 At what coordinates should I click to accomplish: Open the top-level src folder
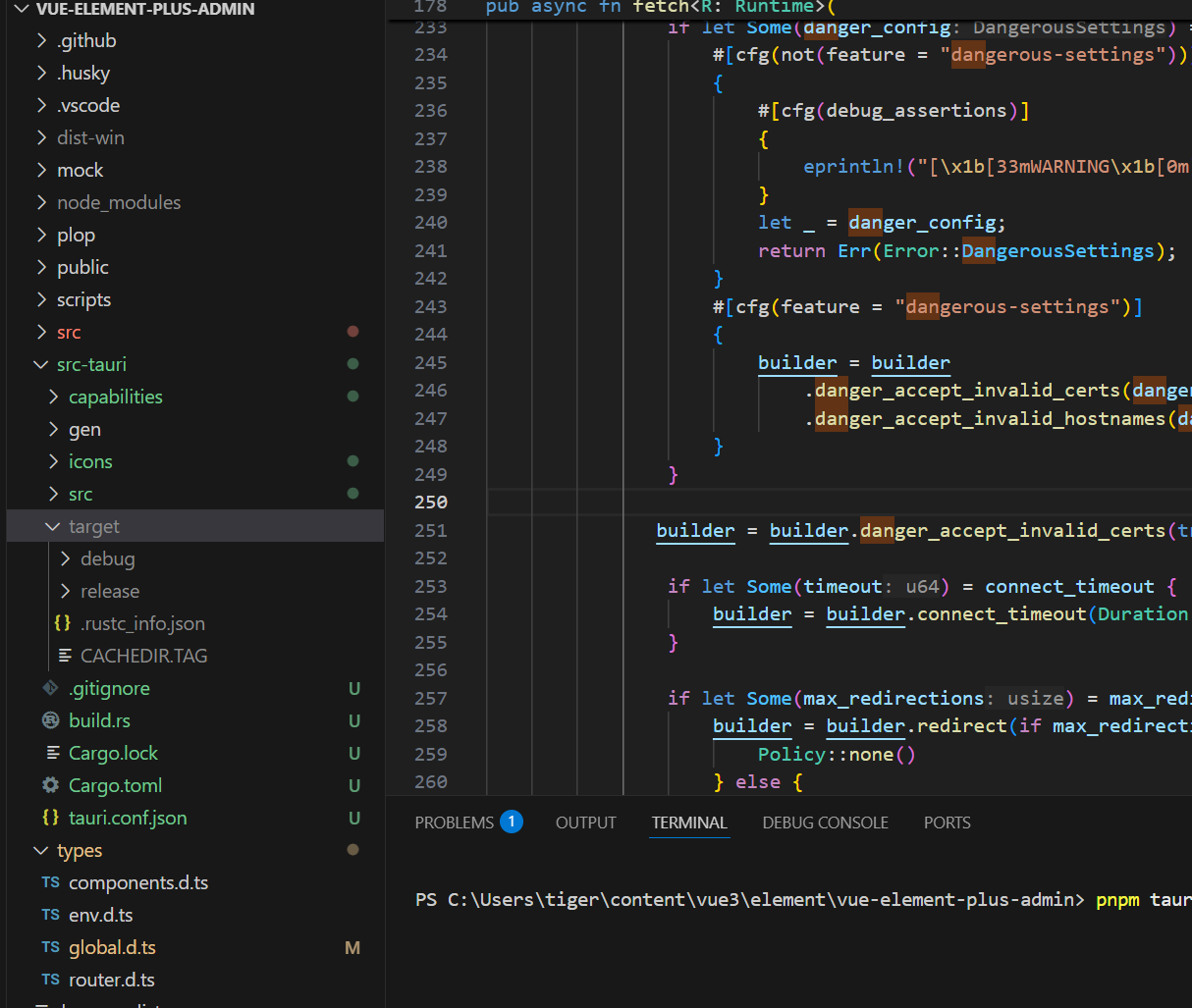tap(69, 332)
